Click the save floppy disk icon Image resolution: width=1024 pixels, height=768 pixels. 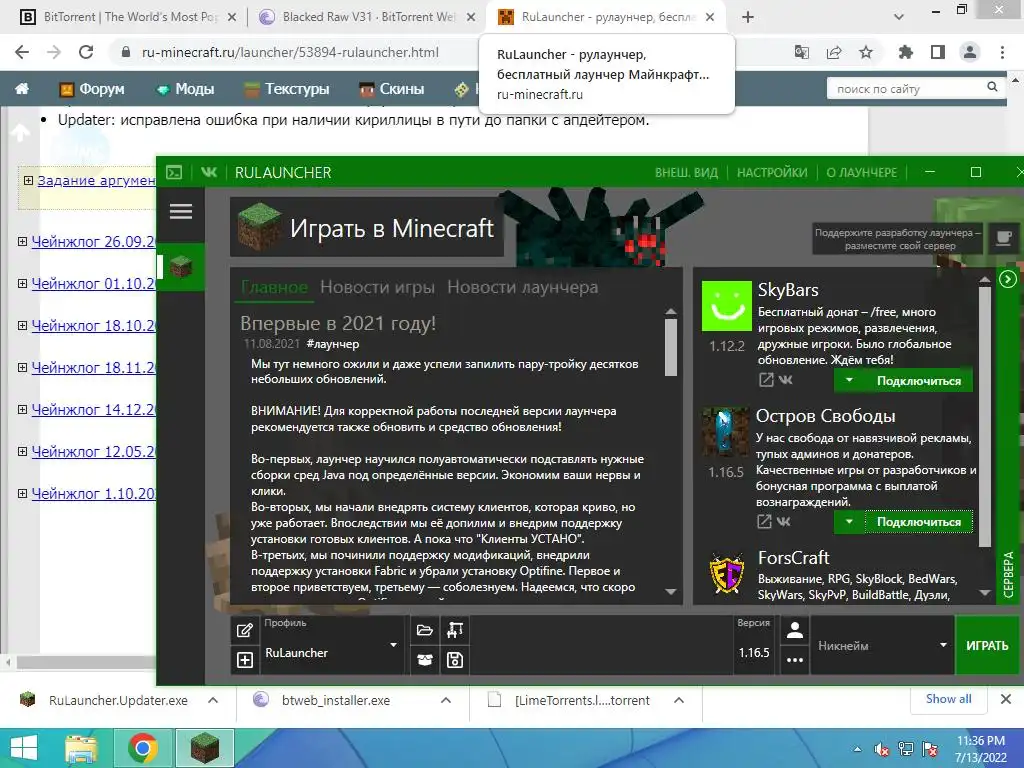click(455, 660)
